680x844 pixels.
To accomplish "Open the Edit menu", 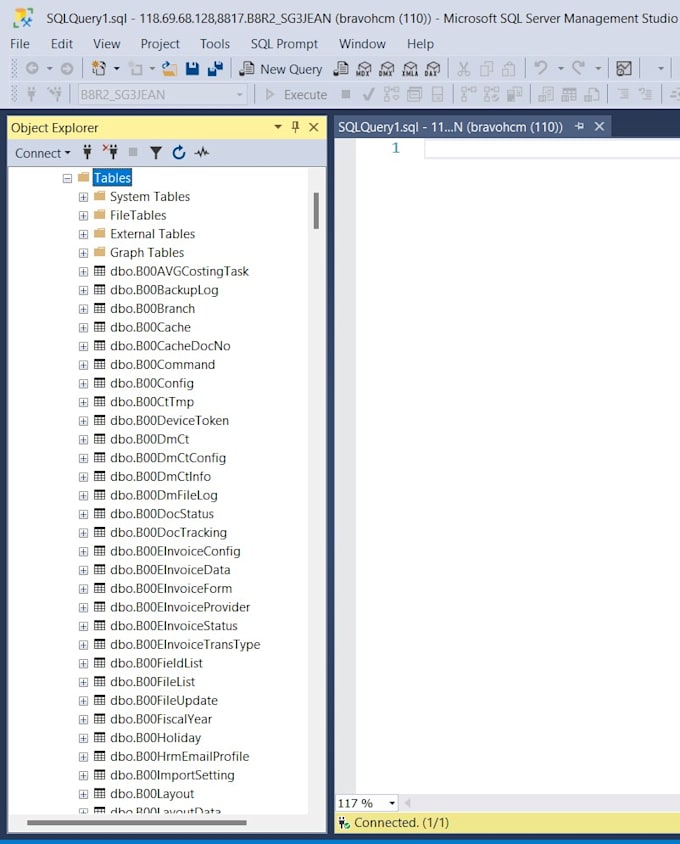I will (62, 44).
